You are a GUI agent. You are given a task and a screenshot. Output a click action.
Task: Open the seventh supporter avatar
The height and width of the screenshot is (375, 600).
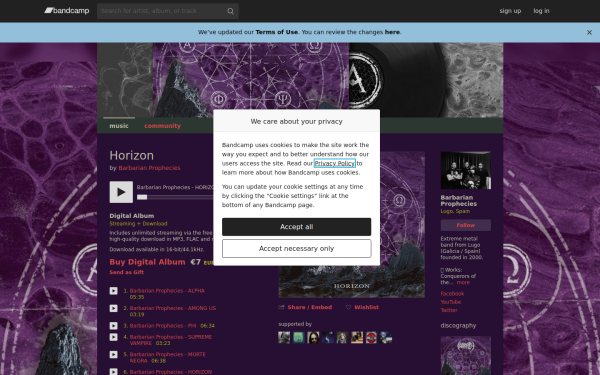pyautogui.click(x=372, y=338)
